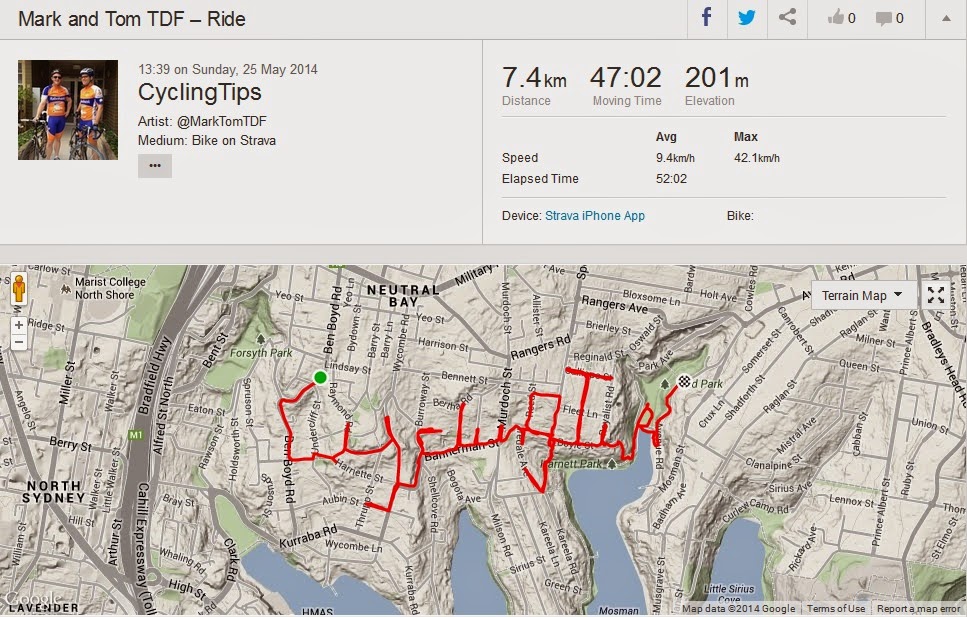Open the share options icon

(x=788, y=18)
